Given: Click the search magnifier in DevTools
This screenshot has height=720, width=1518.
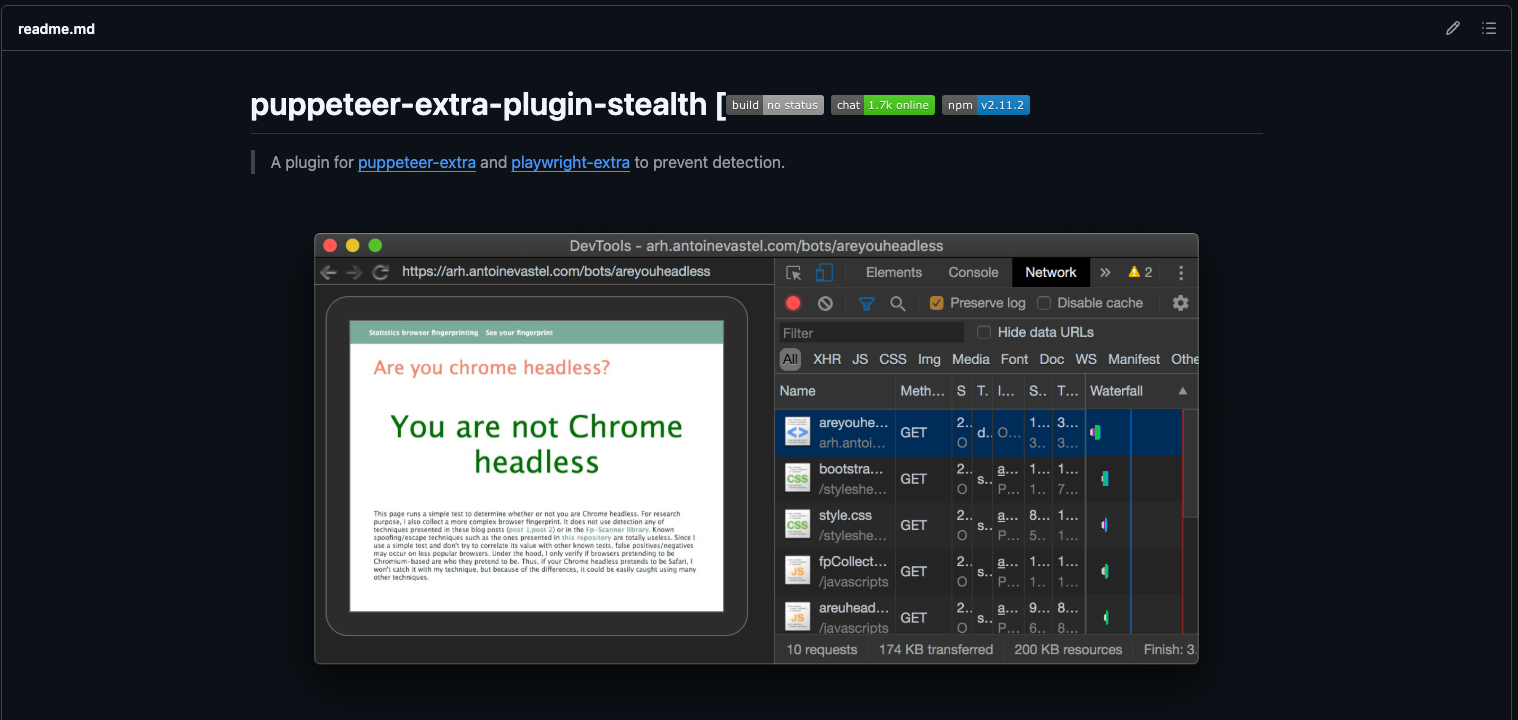Looking at the screenshot, I should coord(897,302).
